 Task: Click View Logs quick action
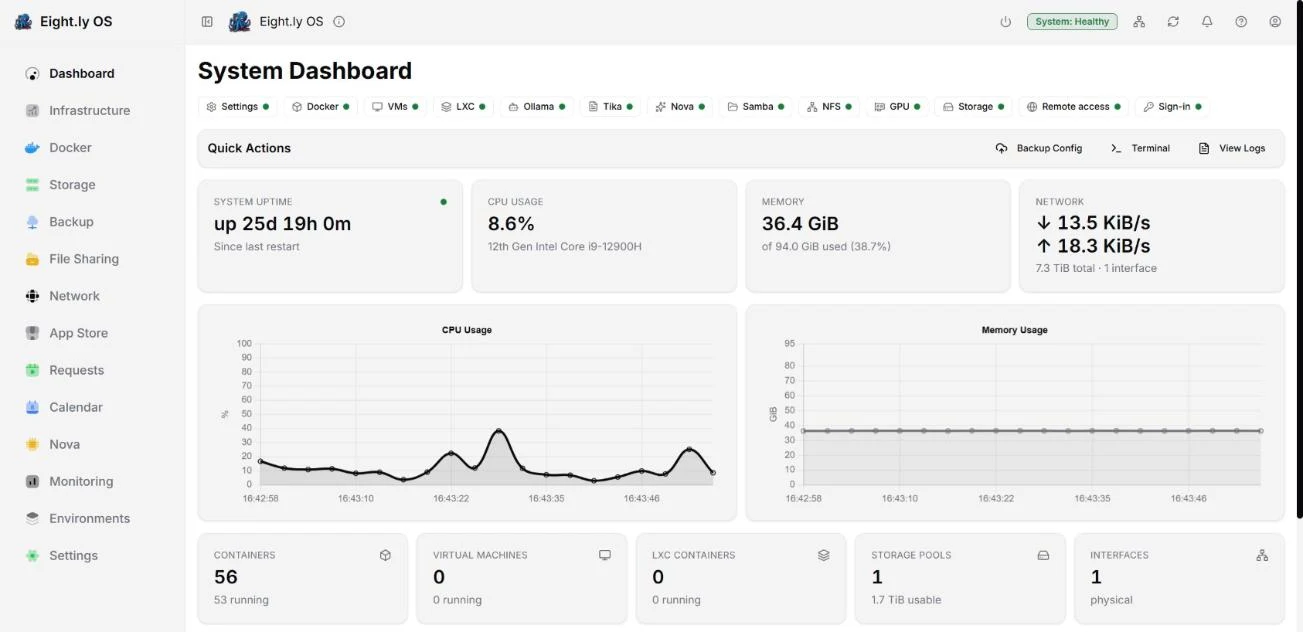point(1232,148)
